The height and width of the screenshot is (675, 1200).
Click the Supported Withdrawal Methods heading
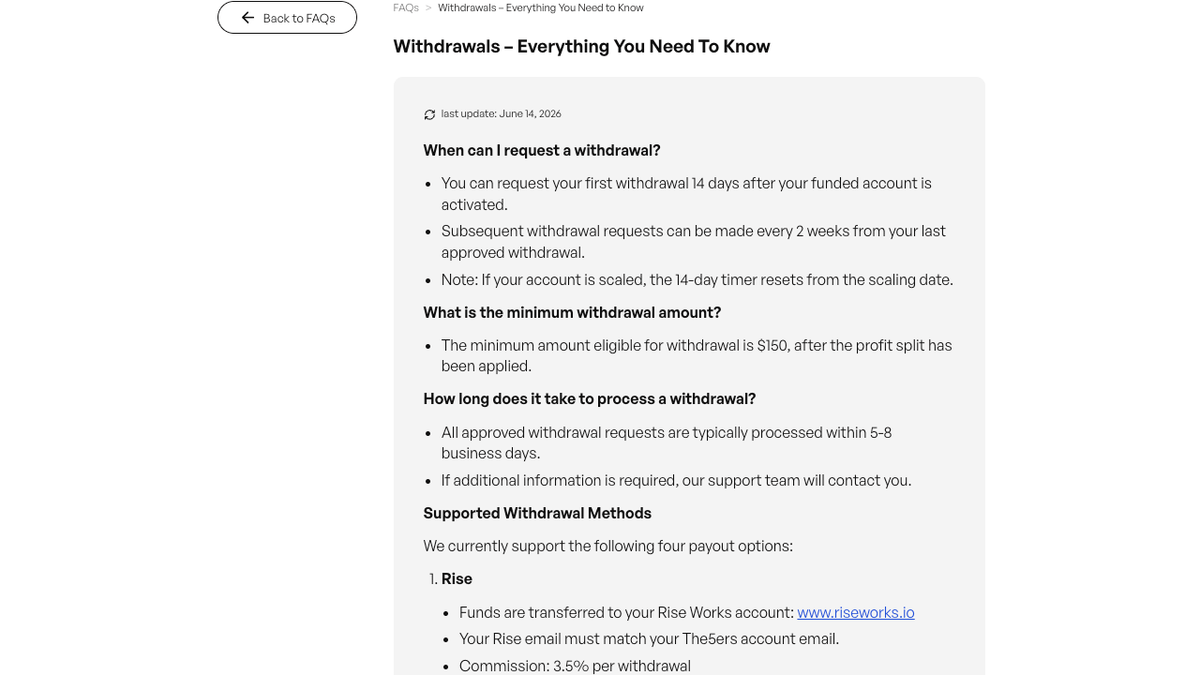click(x=537, y=513)
